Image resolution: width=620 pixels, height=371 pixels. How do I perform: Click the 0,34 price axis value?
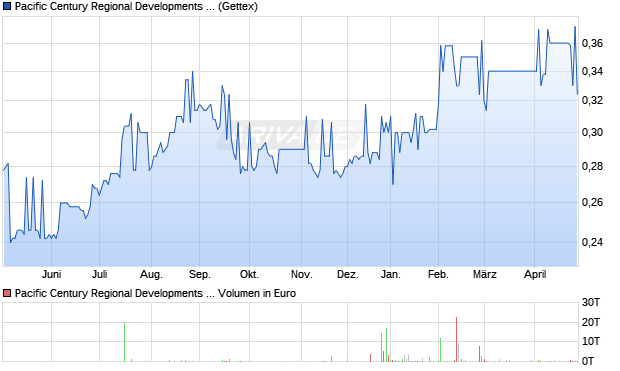(592, 72)
